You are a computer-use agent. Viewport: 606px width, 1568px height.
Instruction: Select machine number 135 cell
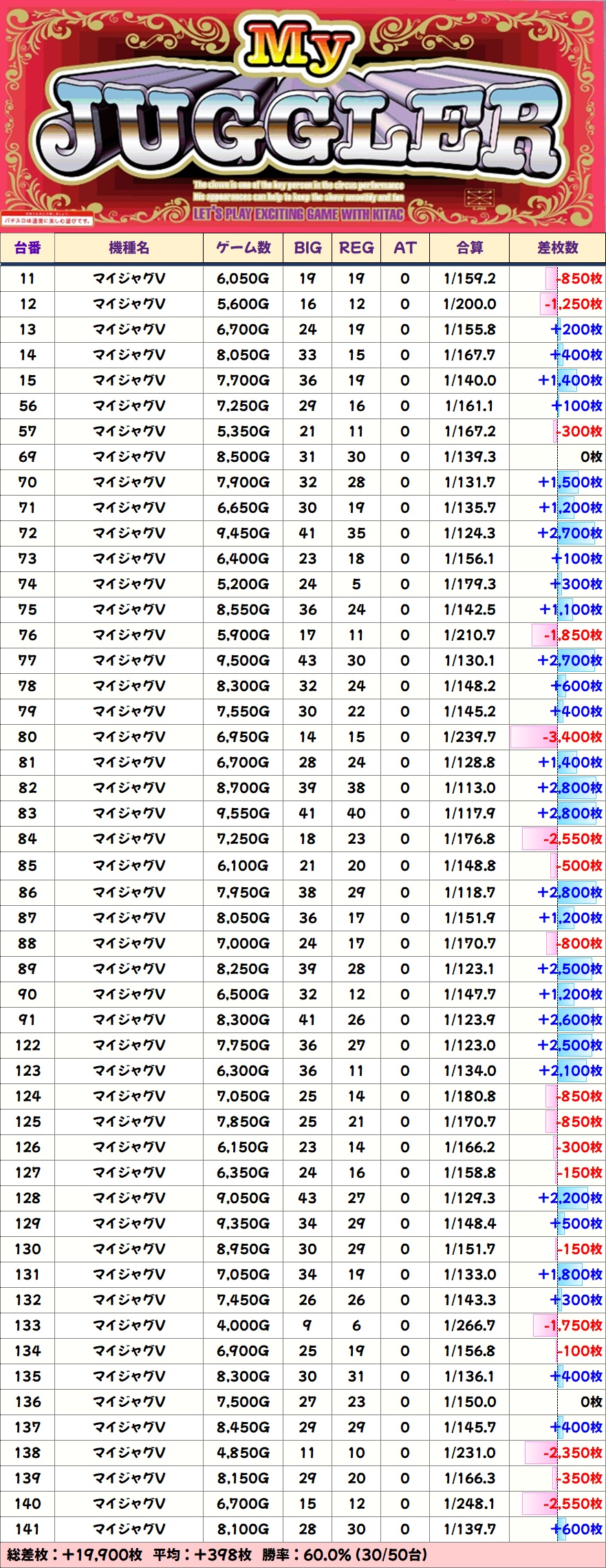(x=28, y=1377)
